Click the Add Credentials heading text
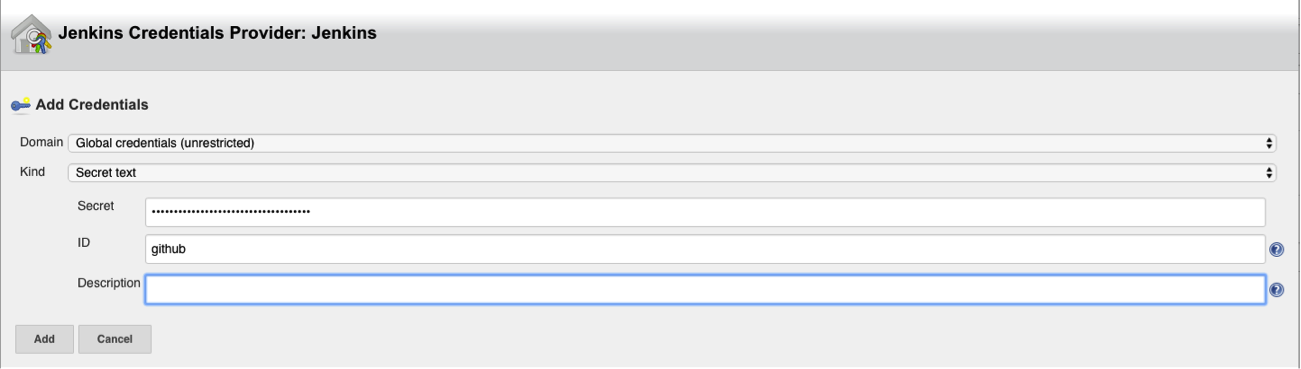The width and height of the screenshot is (1301, 369). (92, 104)
